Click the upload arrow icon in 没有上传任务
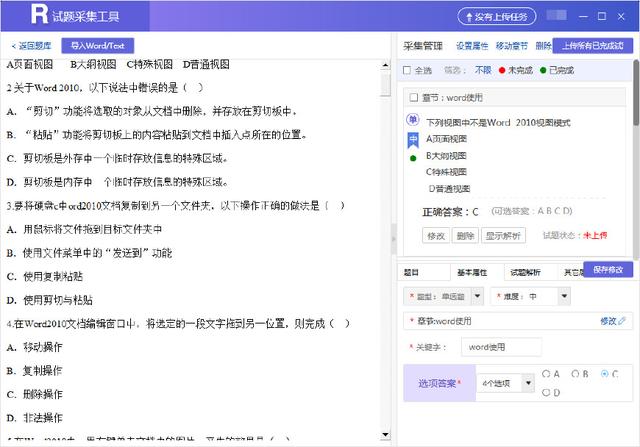The image size is (640, 447). [469, 17]
